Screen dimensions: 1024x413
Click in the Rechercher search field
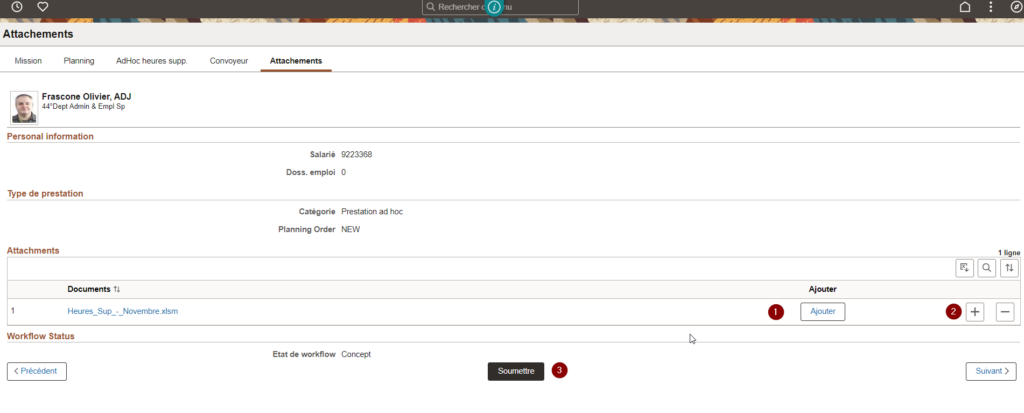[500, 7]
